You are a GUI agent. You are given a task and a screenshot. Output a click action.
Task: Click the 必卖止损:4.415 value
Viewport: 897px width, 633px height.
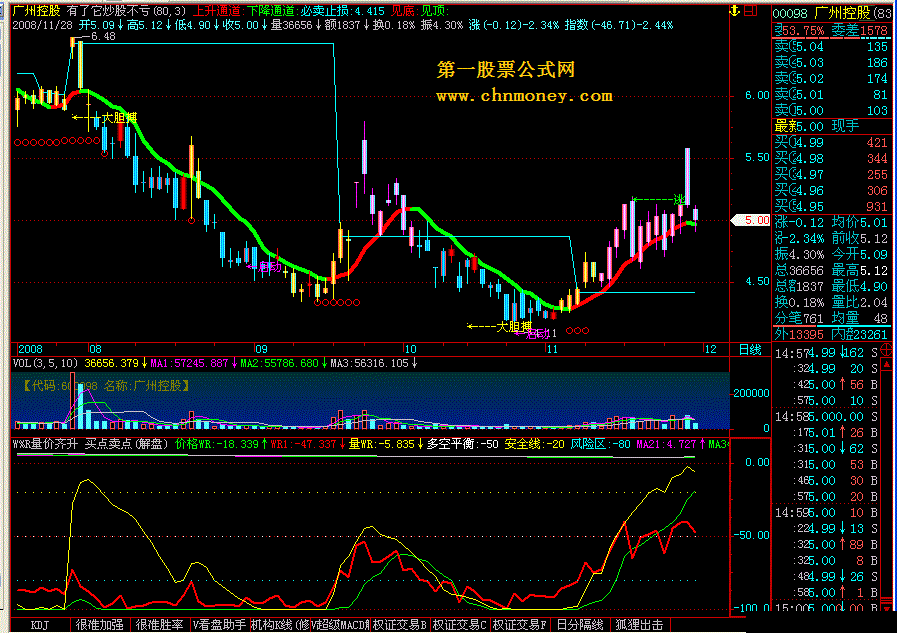coord(343,11)
